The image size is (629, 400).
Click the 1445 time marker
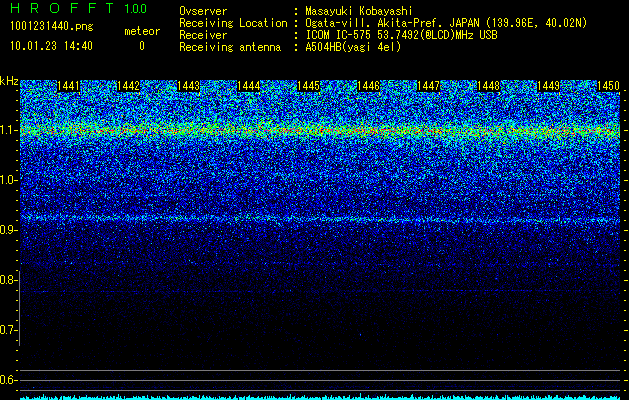pyautogui.click(x=308, y=86)
